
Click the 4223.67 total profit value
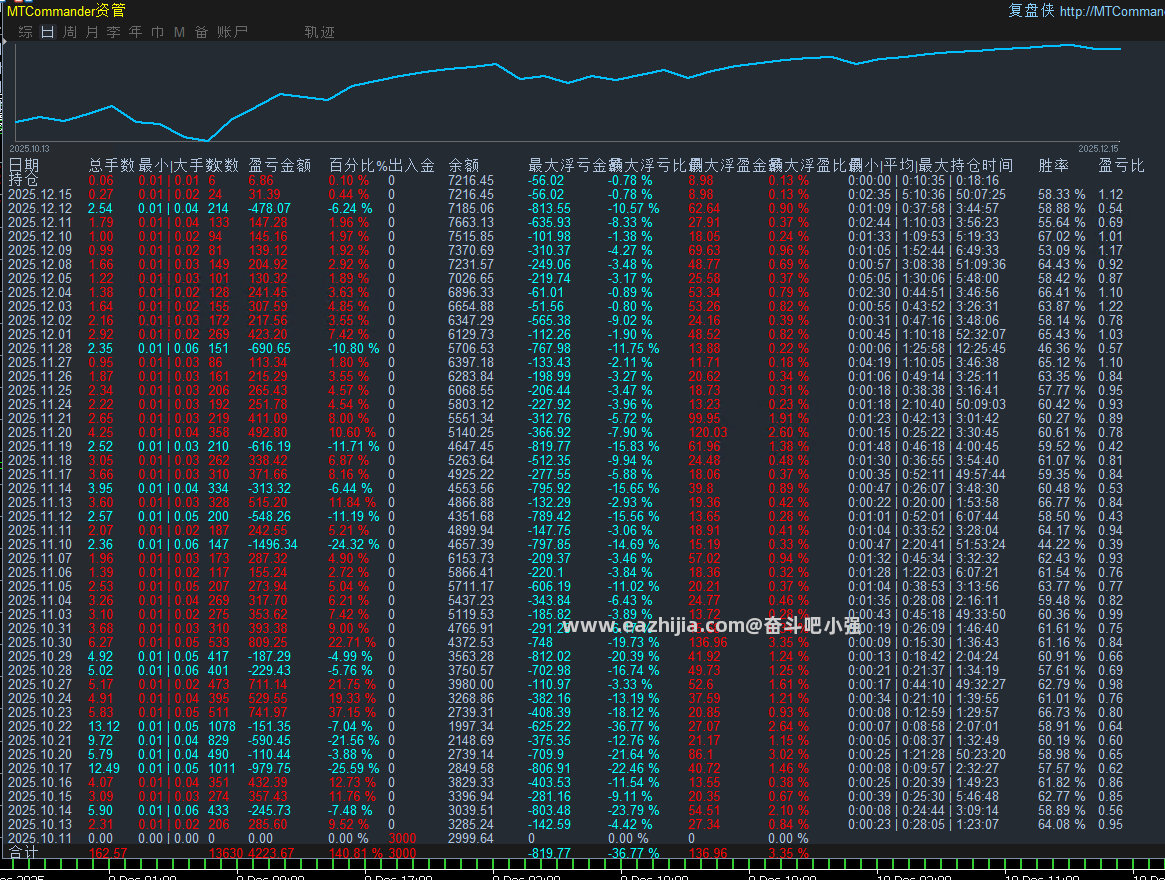click(x=271, y=853)
